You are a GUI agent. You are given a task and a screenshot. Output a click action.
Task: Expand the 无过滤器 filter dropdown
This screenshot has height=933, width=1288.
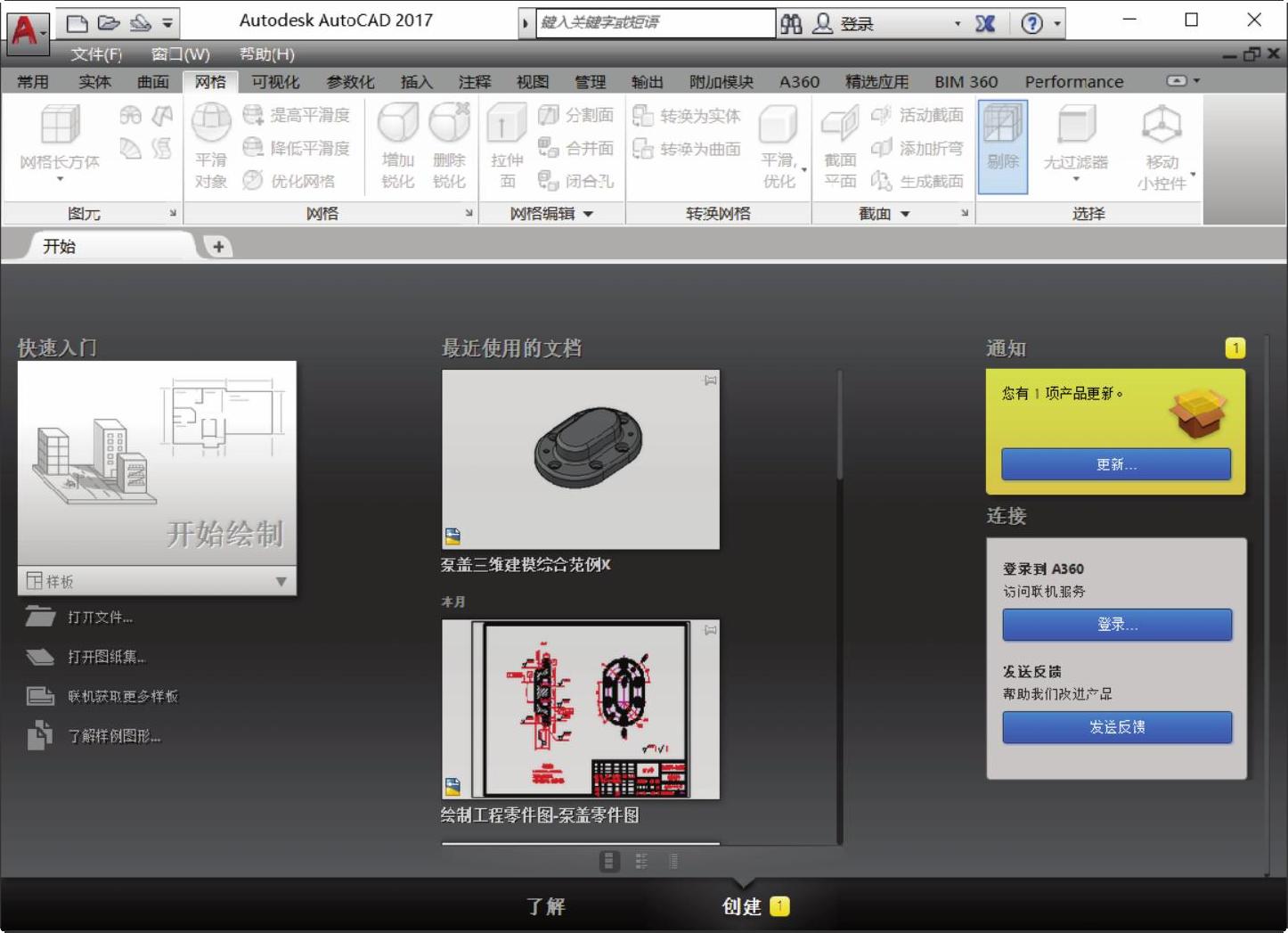click(x=1076, y=179)
